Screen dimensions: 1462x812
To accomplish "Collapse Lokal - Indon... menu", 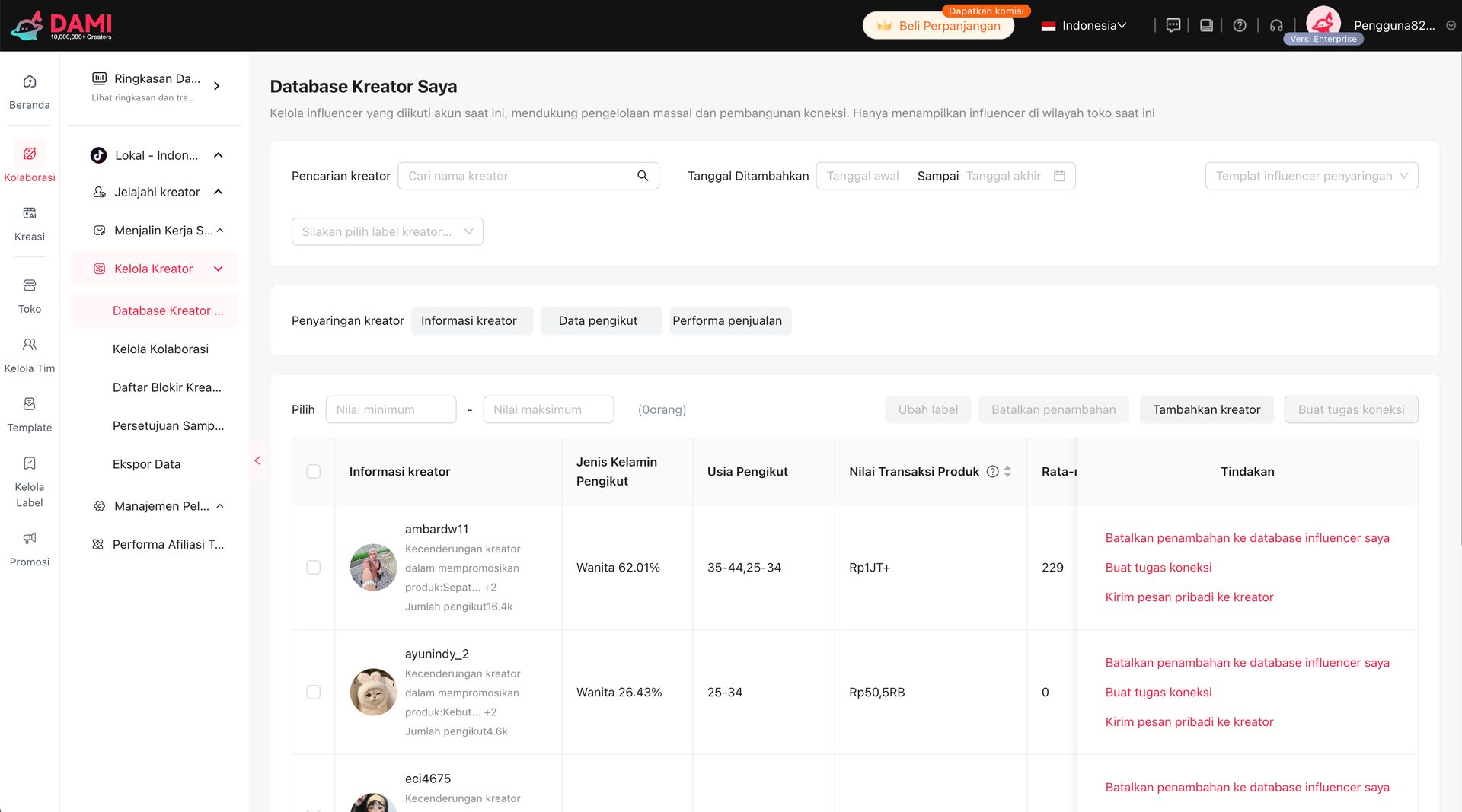I will pyautogui.click(x=219, y=155).
